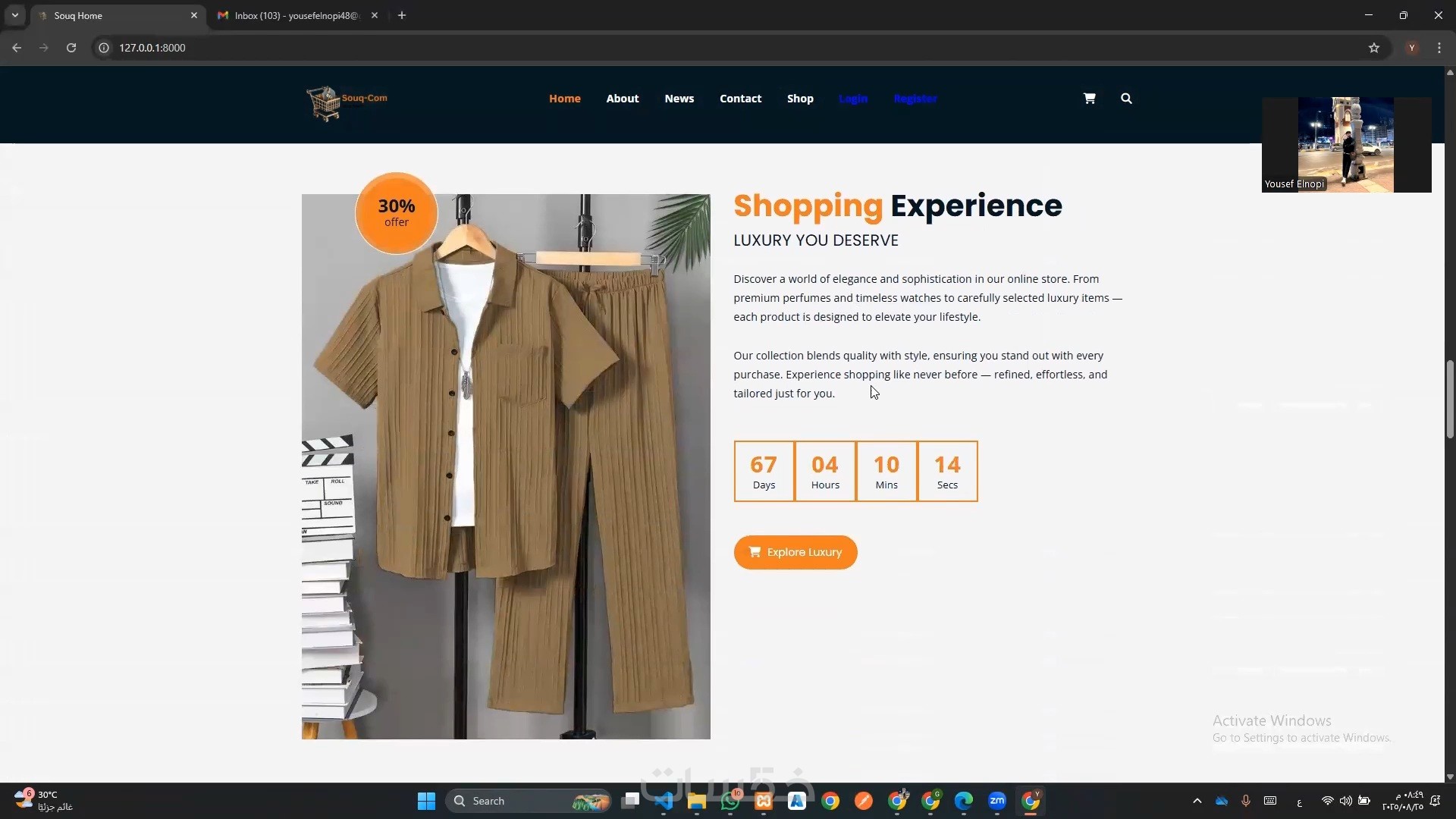1456x819 pixels.
Task: Open Visual Studio Code from taskbar
Action: 664,801
